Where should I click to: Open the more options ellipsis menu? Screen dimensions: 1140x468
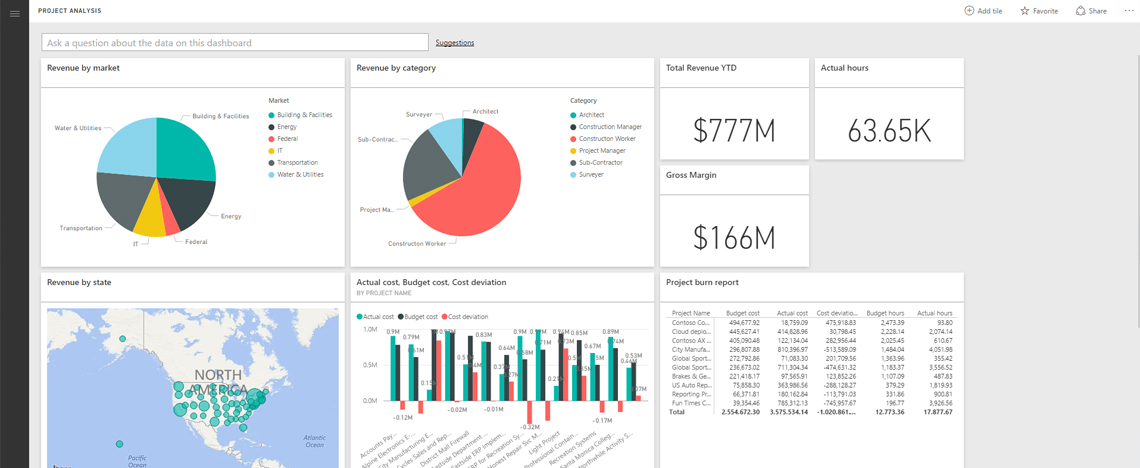1128,11
